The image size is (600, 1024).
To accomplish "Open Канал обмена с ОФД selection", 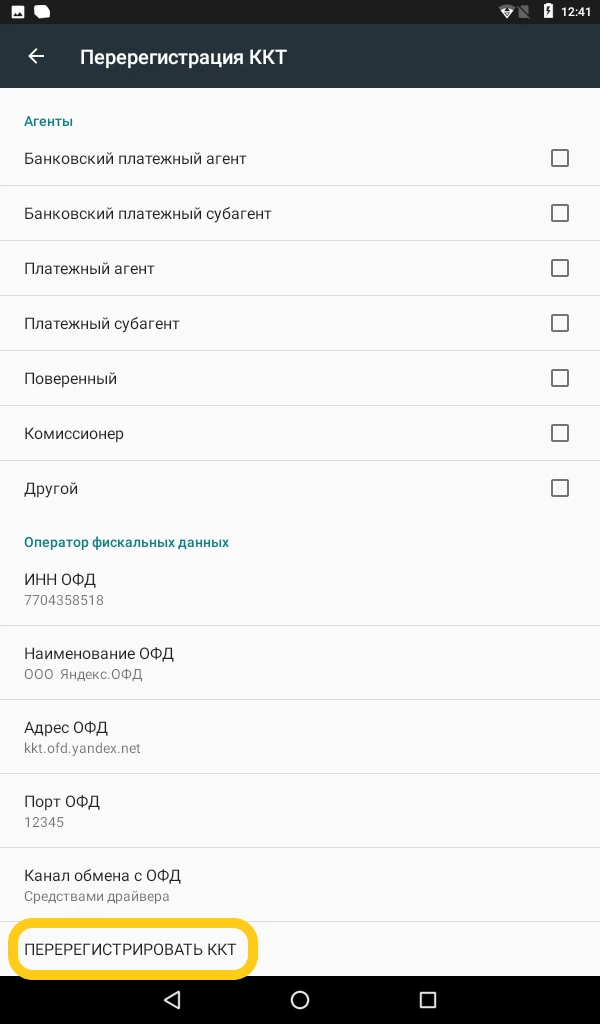I will [300, 885].
